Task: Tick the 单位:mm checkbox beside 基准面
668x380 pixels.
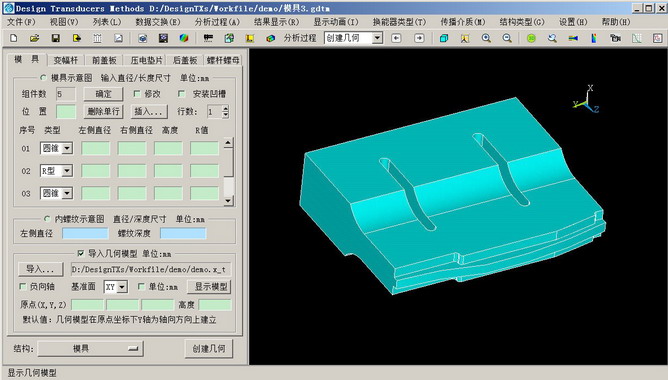Action: click(x=141, y=286)
